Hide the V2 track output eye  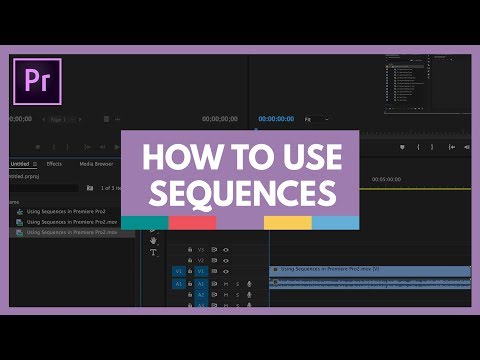point(226,260)
